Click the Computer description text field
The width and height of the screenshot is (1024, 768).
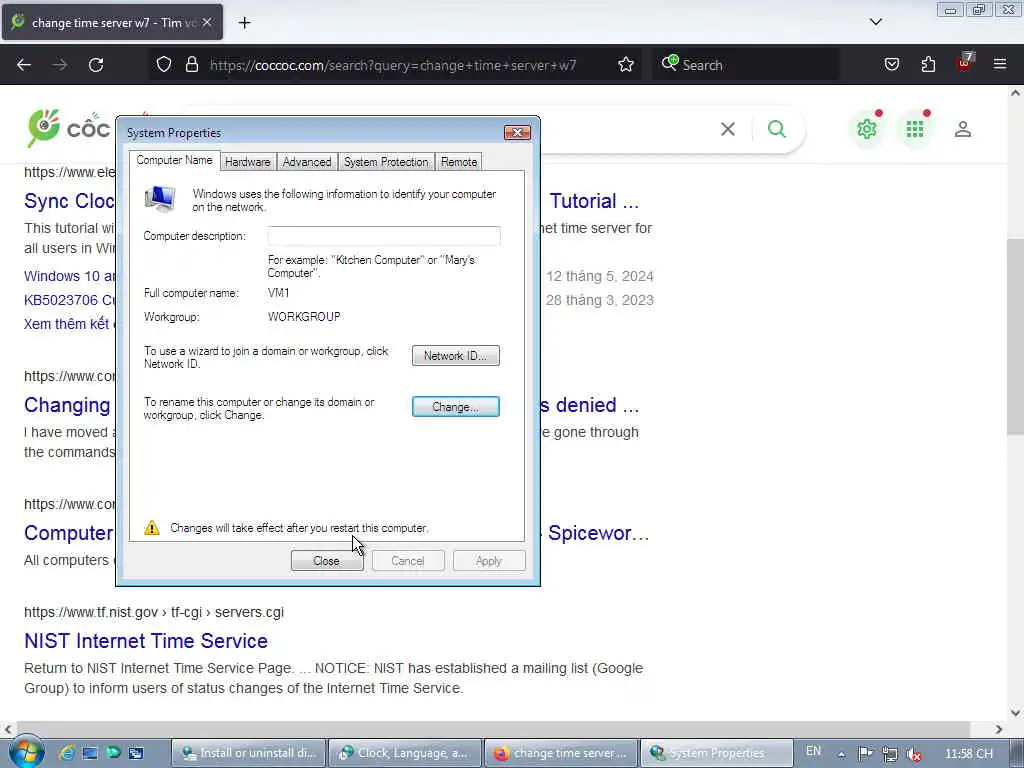pos(384,236)
